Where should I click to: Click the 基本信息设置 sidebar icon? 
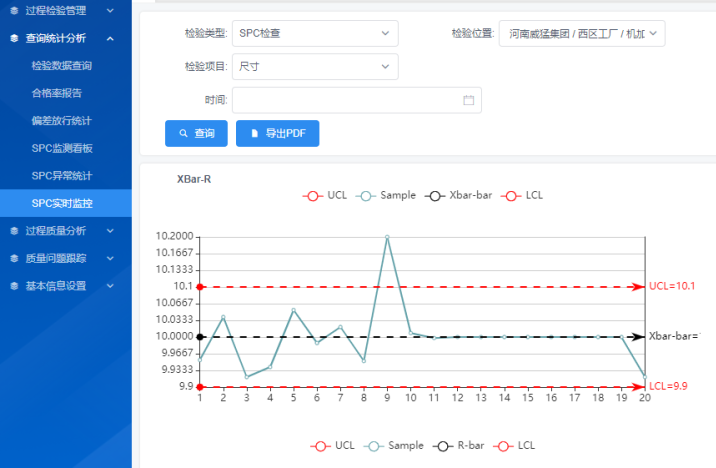tap(14, 285)
